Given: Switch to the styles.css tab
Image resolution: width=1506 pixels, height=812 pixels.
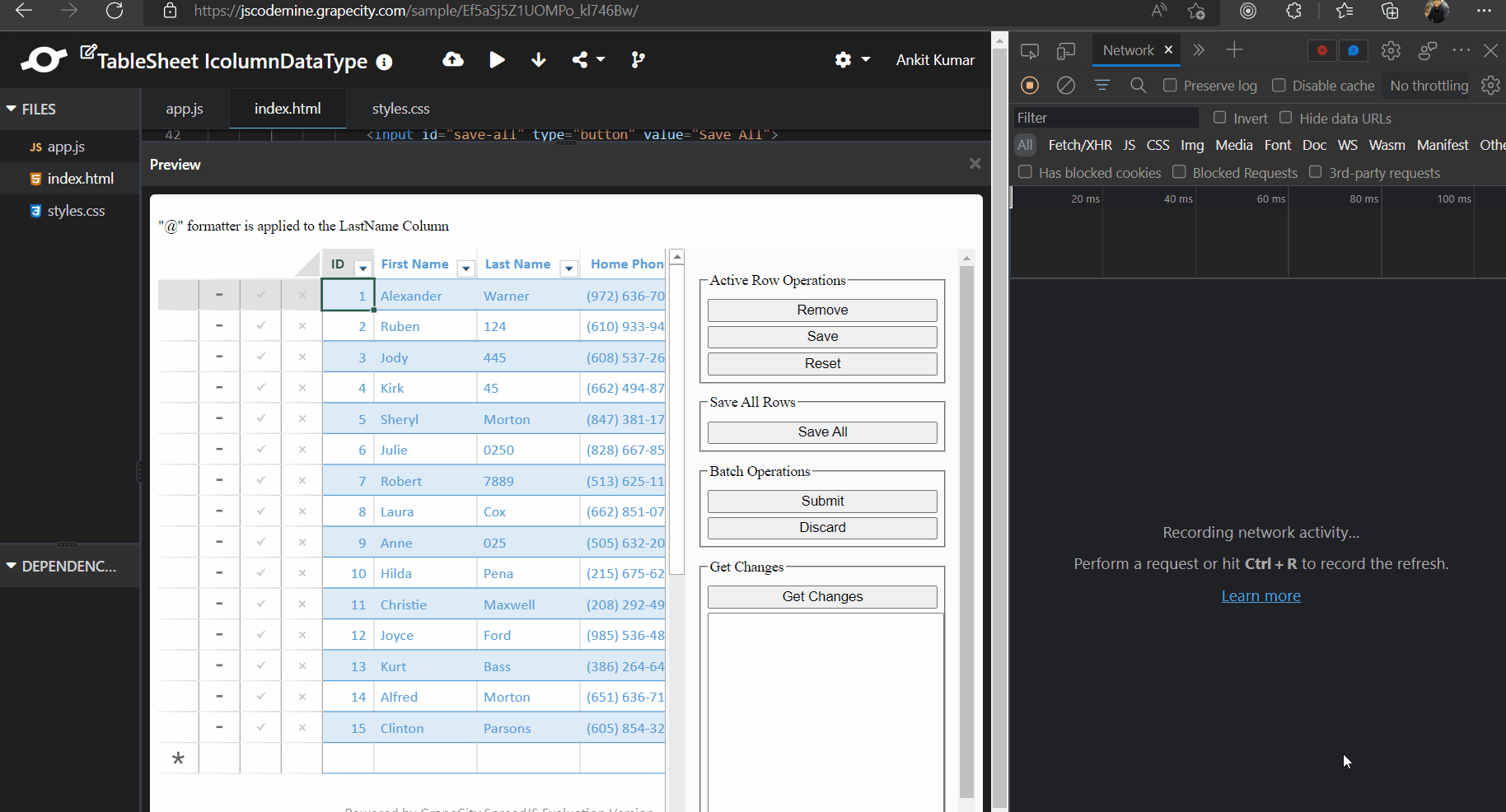Looking at the screenshot, I should 401,108.
